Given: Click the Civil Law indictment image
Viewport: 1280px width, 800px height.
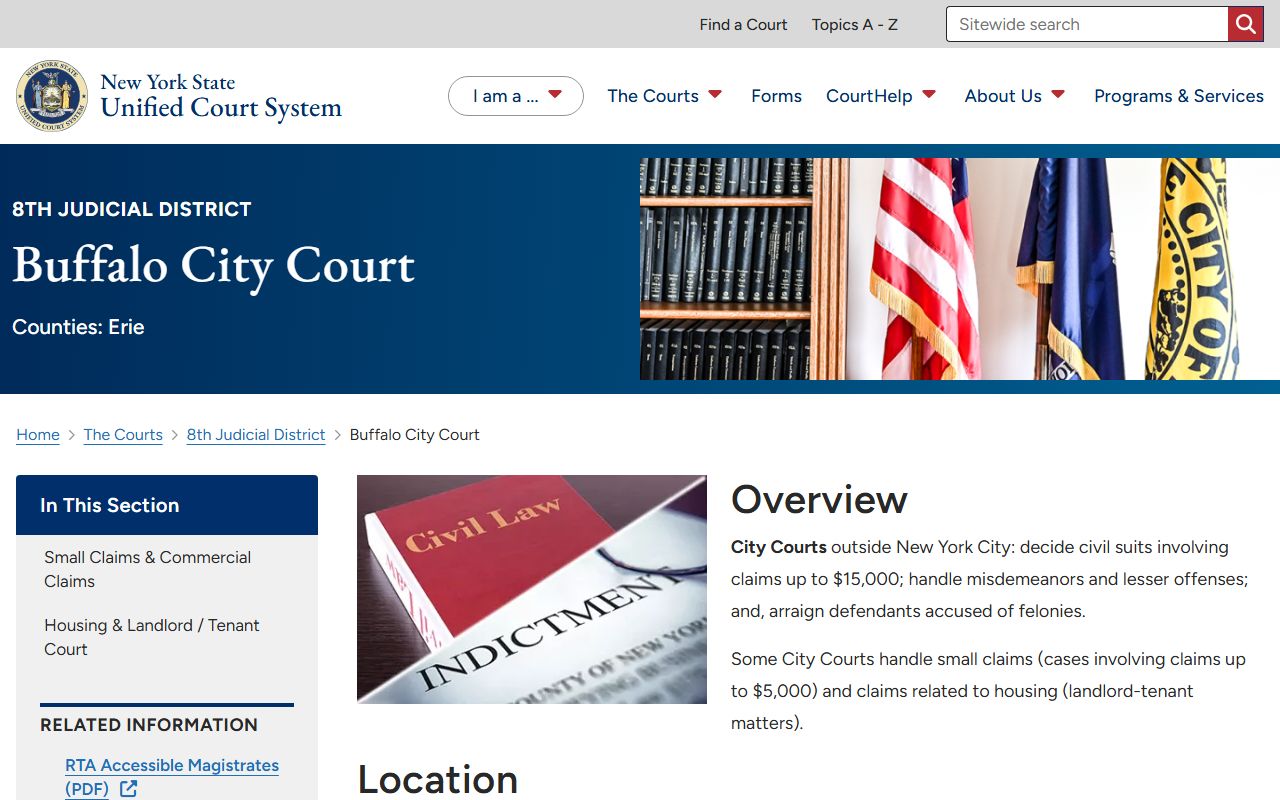Looking at the screenshot, I should click(532, 589).
